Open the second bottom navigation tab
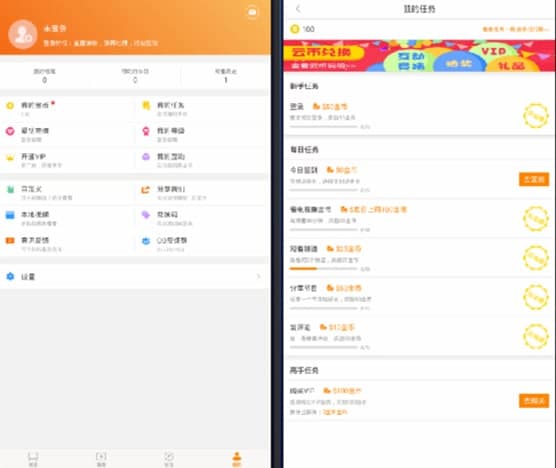 [x=101, y=459]
